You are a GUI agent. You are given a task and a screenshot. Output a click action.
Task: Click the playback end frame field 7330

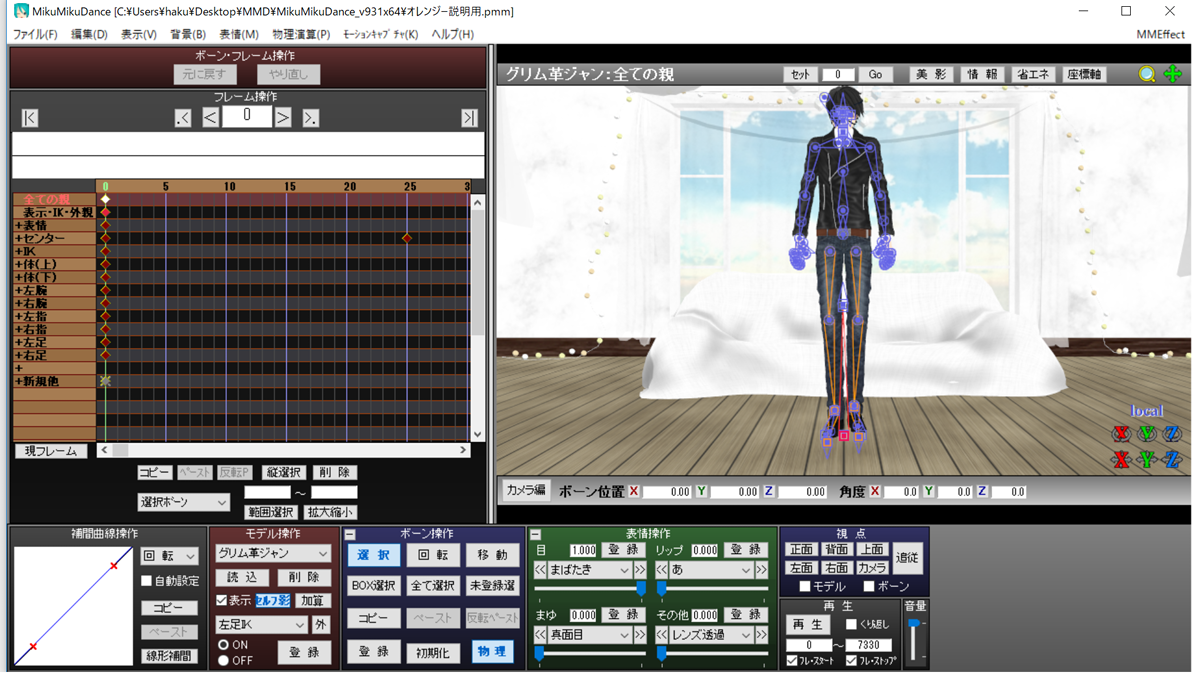click(x=868, y=644)
